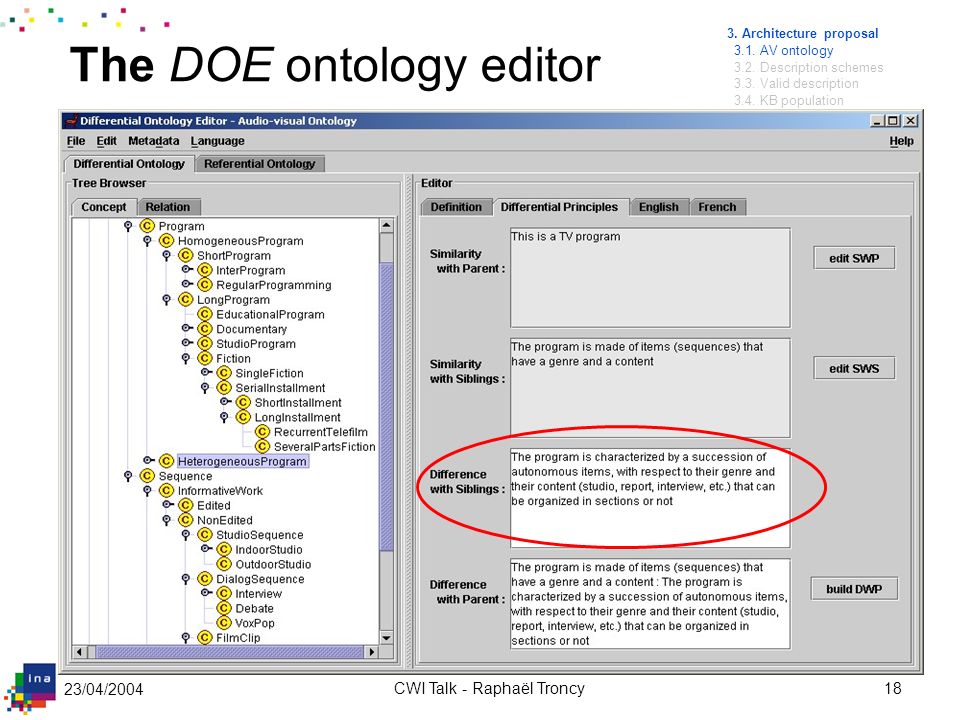The image size is (960, 720).
Task: Click the concept icon beside ShortProgram
Action: coord(186,255)
